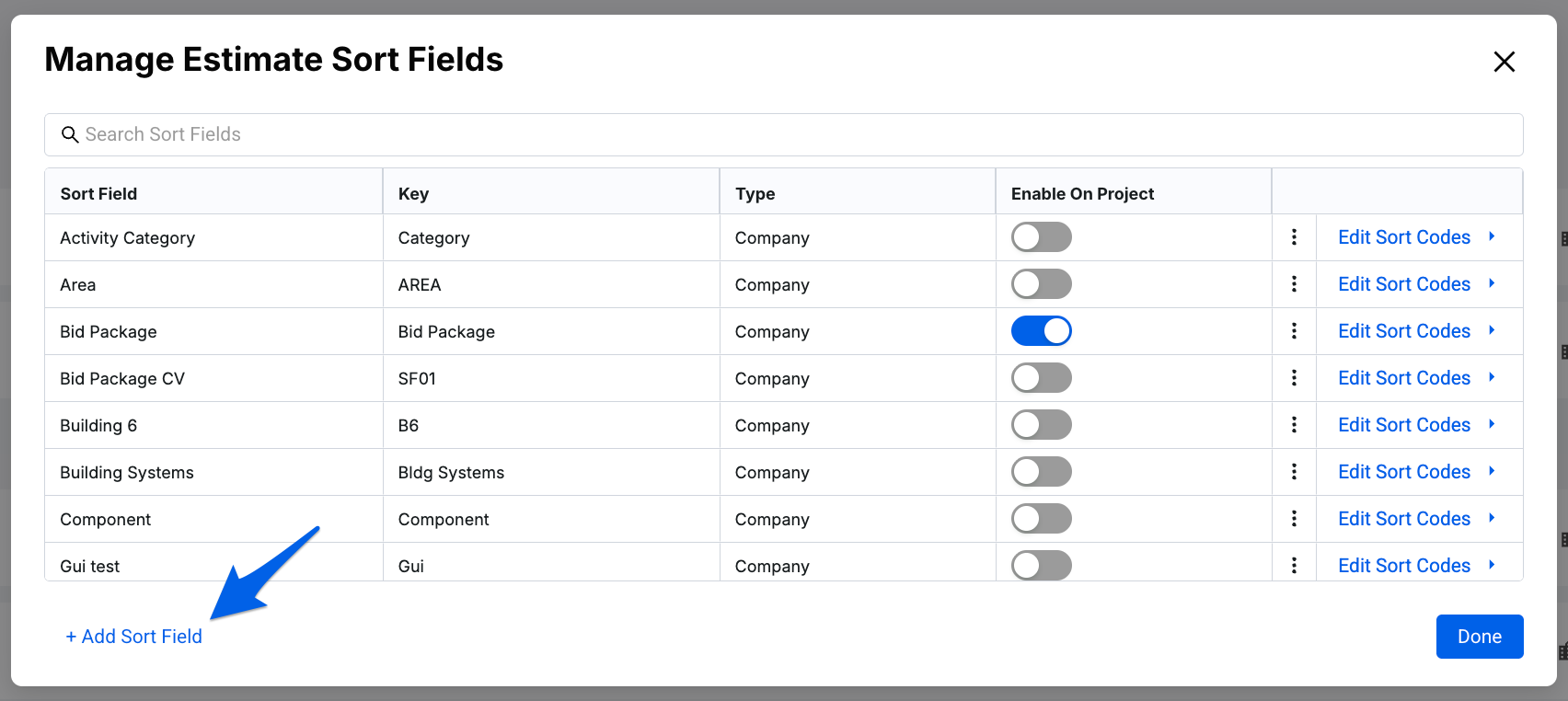1568x701 pixels.
Task: Expand the arrow by Gui test's Edit Sort Codes
Action: click(x=1492, y=565)
